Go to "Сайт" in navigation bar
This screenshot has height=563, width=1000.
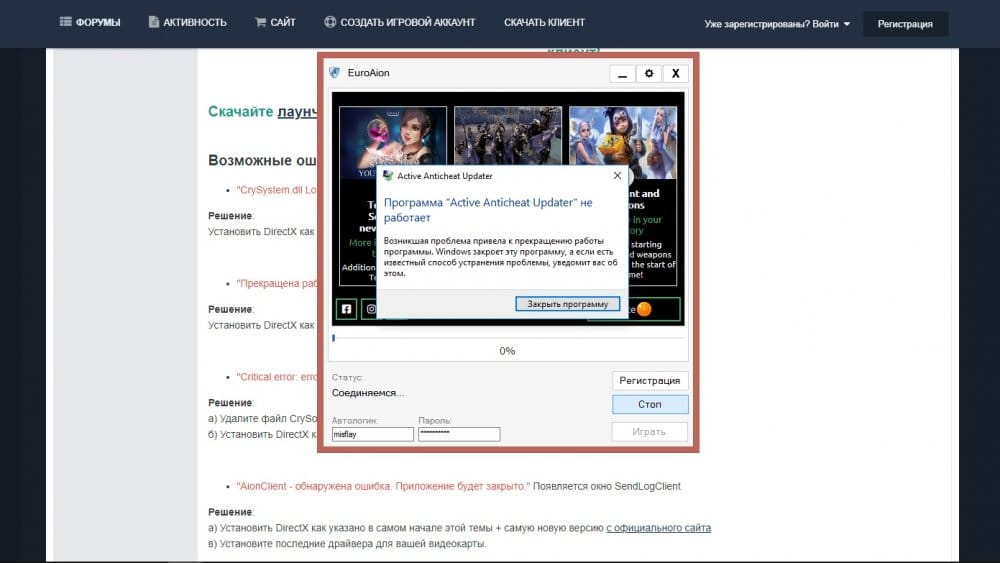pyautogui.click(x=275, y=22)
